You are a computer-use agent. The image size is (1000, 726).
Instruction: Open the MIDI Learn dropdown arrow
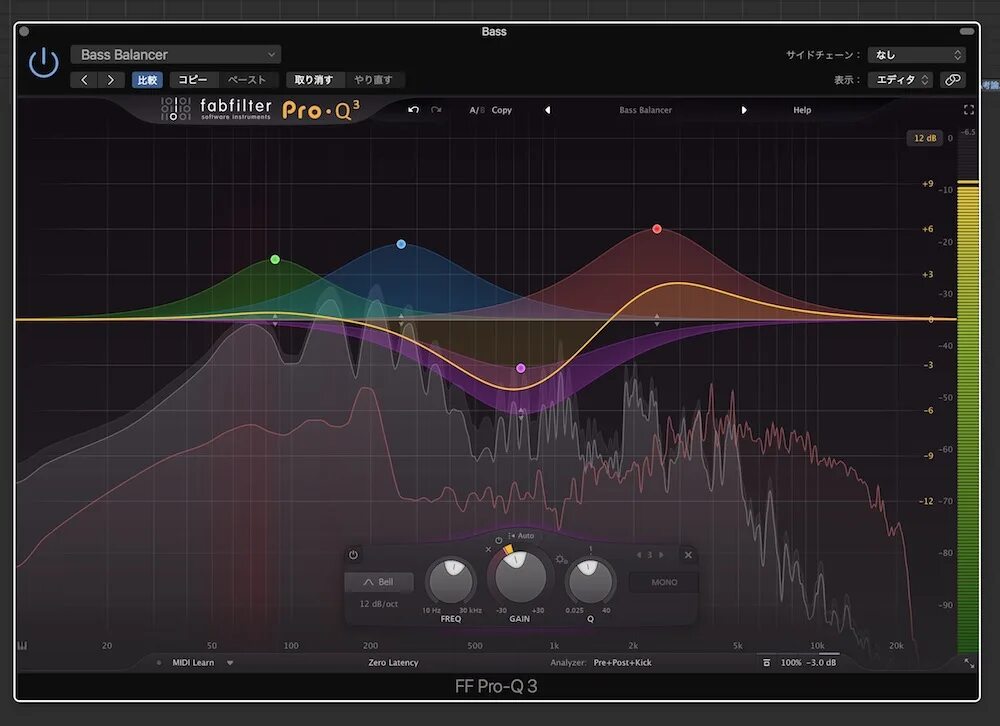click(x=230, y=663)
